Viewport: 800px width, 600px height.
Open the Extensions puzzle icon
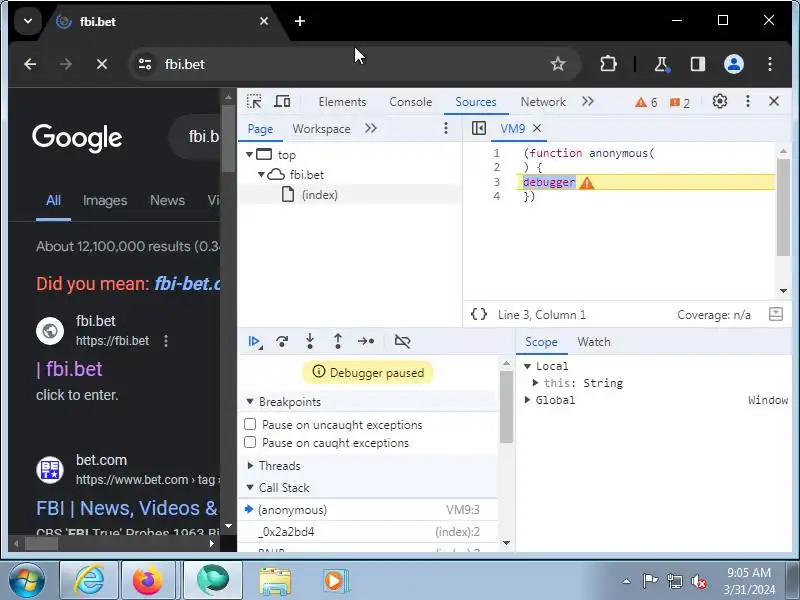coord(608,64)
